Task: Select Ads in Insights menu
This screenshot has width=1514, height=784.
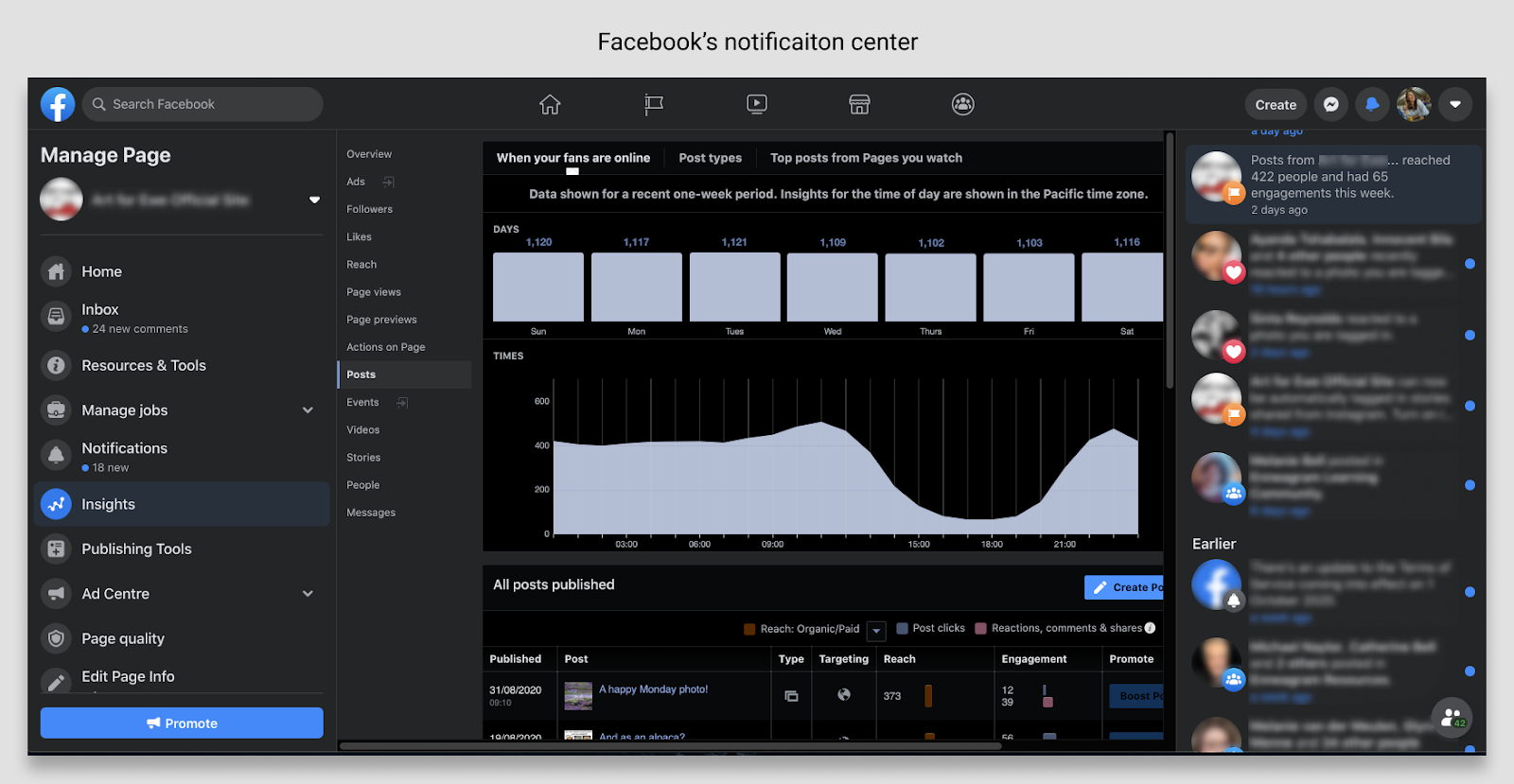Action: point(356,182)
